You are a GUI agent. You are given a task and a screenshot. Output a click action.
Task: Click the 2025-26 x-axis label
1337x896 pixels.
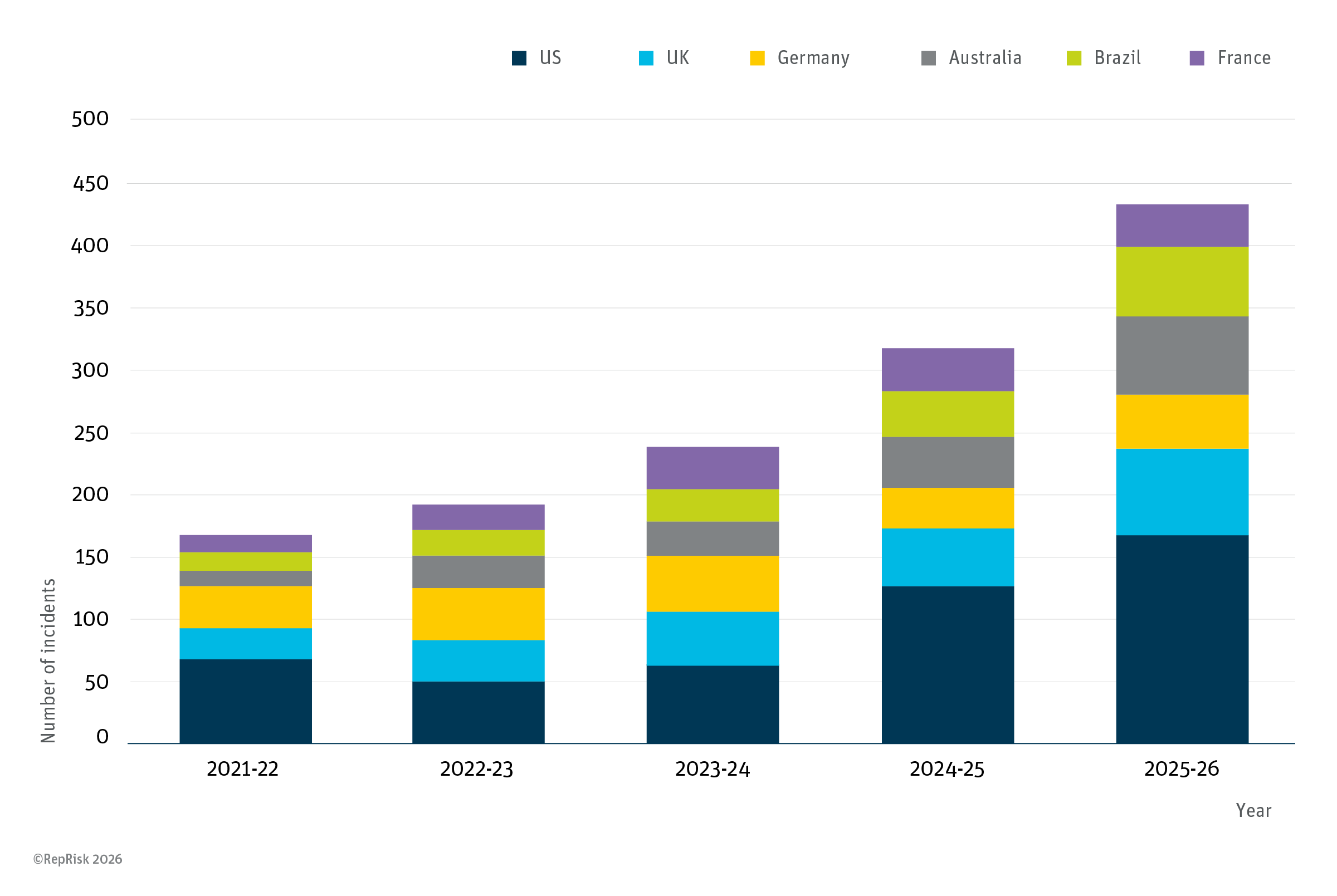1182,769
